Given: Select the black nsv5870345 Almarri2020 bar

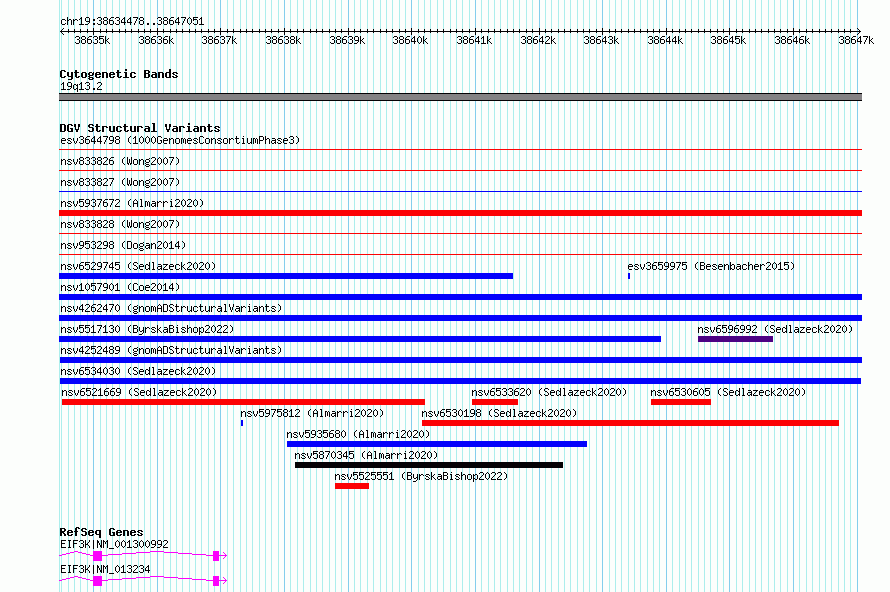Looking at the screenshot, I should [x=429, y=465].
